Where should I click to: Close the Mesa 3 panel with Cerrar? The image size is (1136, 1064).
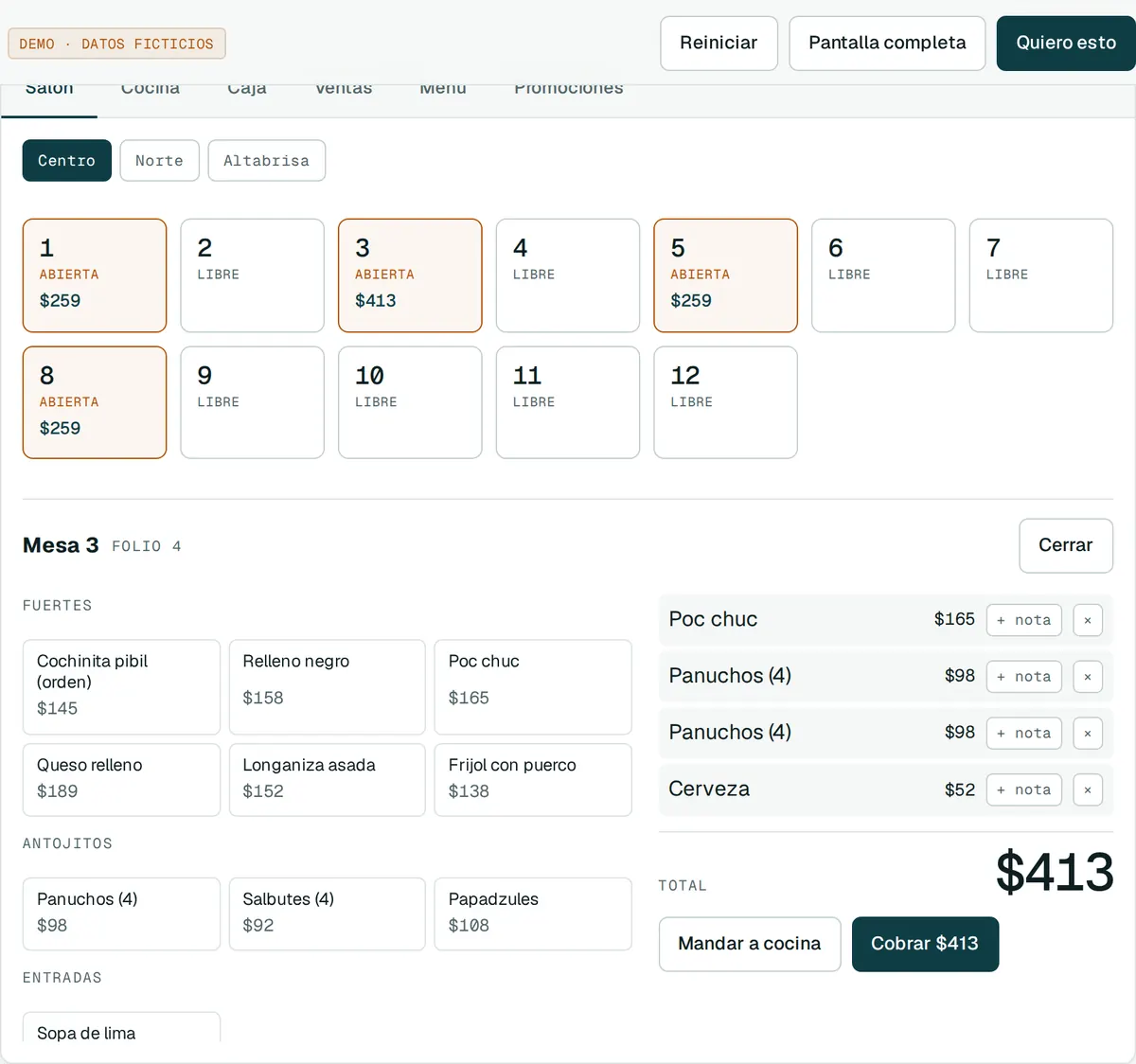point(1066,545)
